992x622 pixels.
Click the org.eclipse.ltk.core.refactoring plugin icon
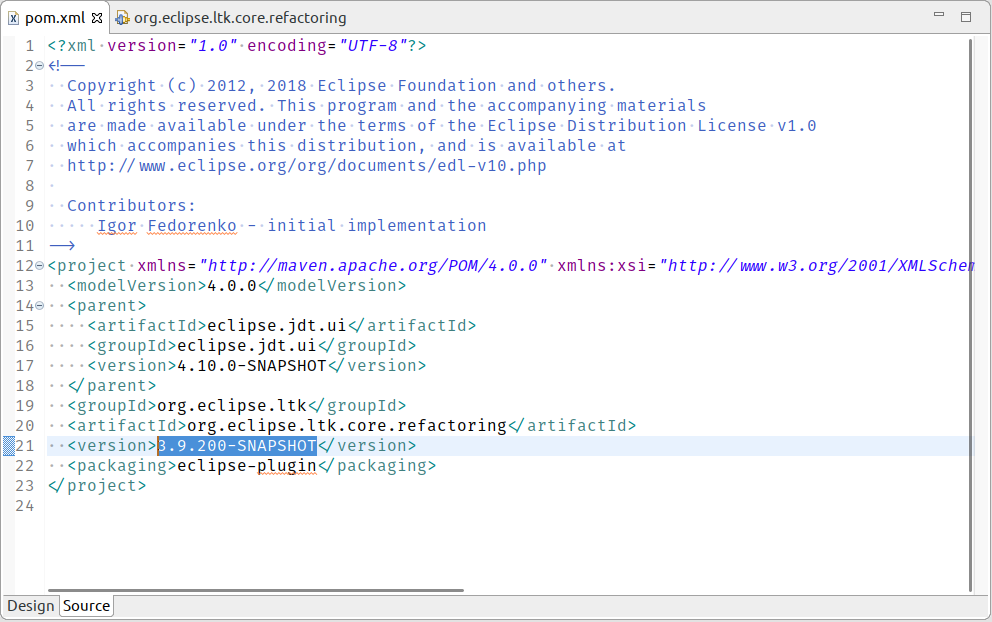[x=122, y=18]
